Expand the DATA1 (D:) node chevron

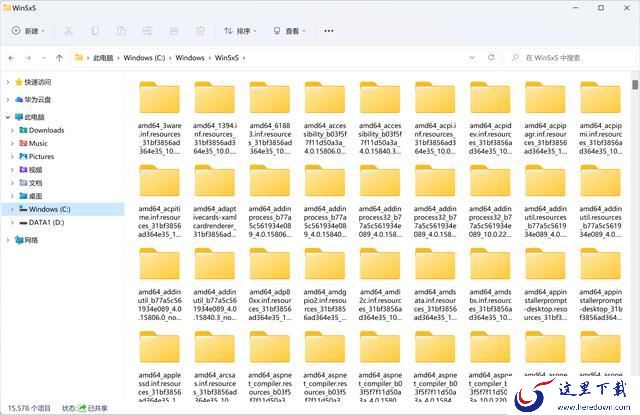12,222
